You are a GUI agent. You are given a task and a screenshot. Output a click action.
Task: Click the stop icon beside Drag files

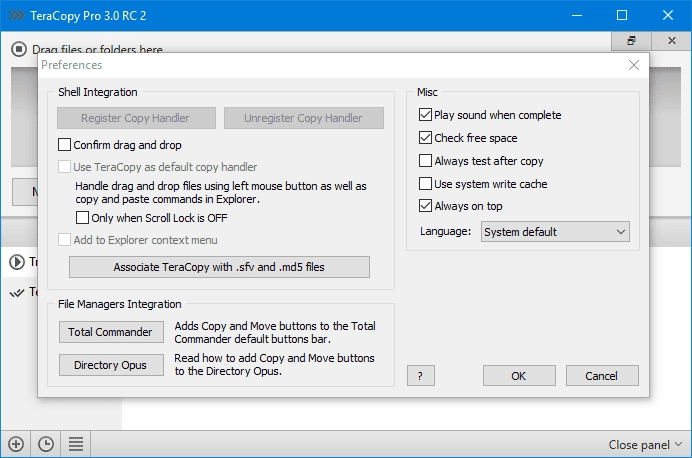tap(19, 49)
